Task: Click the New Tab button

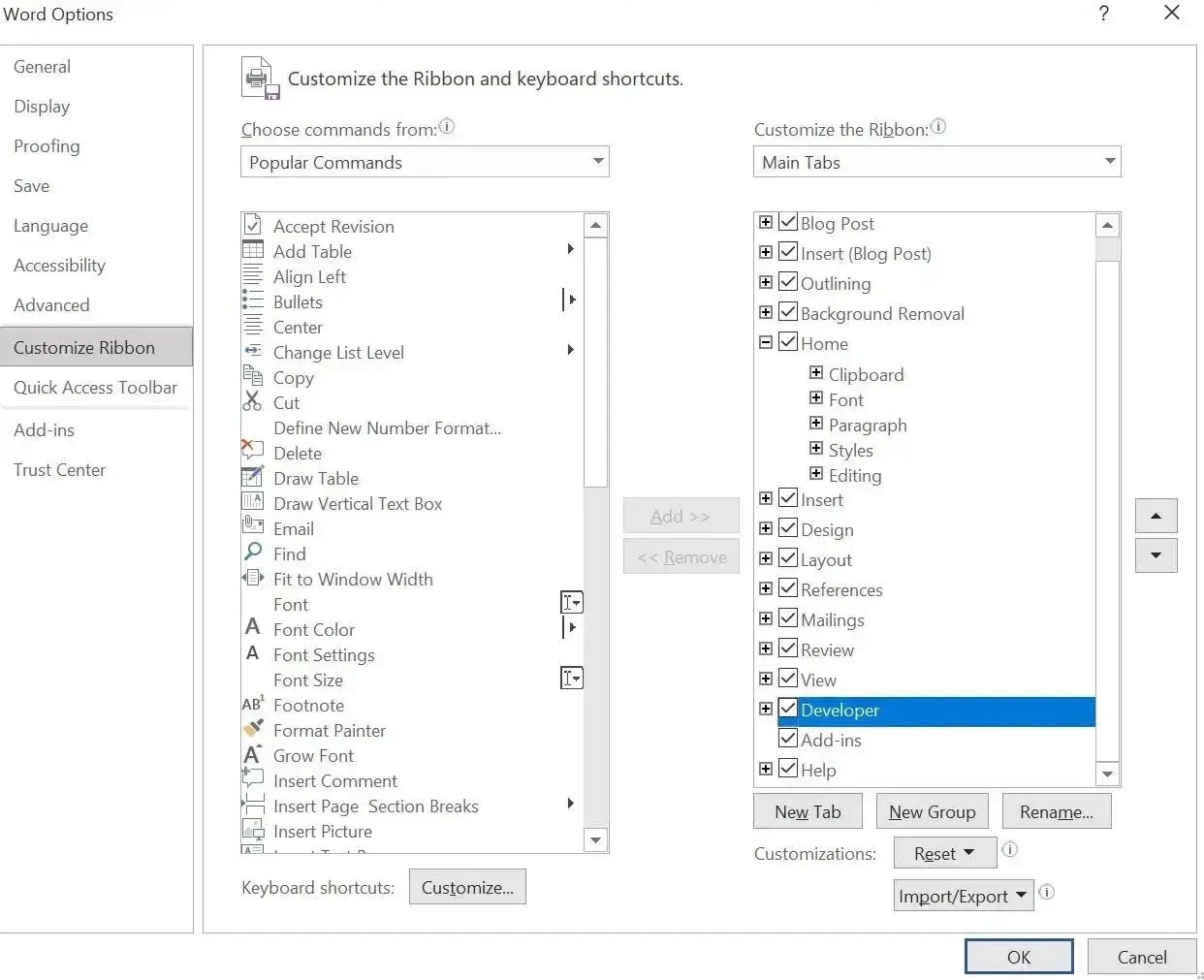Action: [807, 811]
